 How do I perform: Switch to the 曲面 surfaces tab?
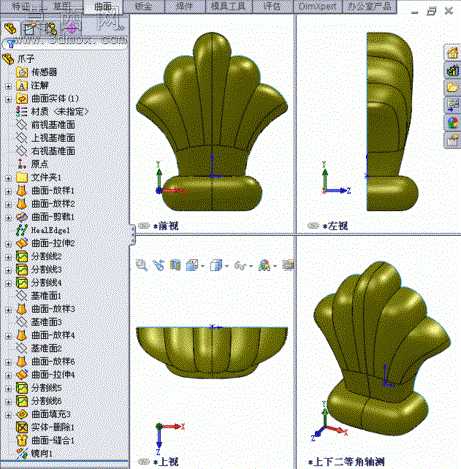[x=103, y=7]
